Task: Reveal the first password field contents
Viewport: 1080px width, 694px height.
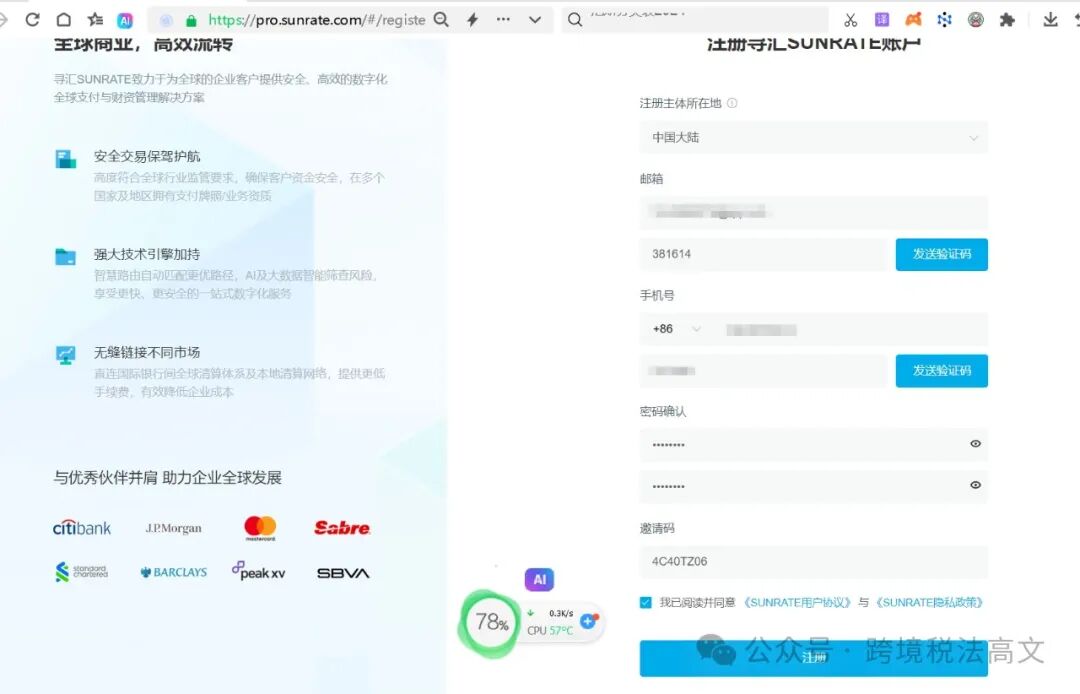Action: (x=975, y=444)
